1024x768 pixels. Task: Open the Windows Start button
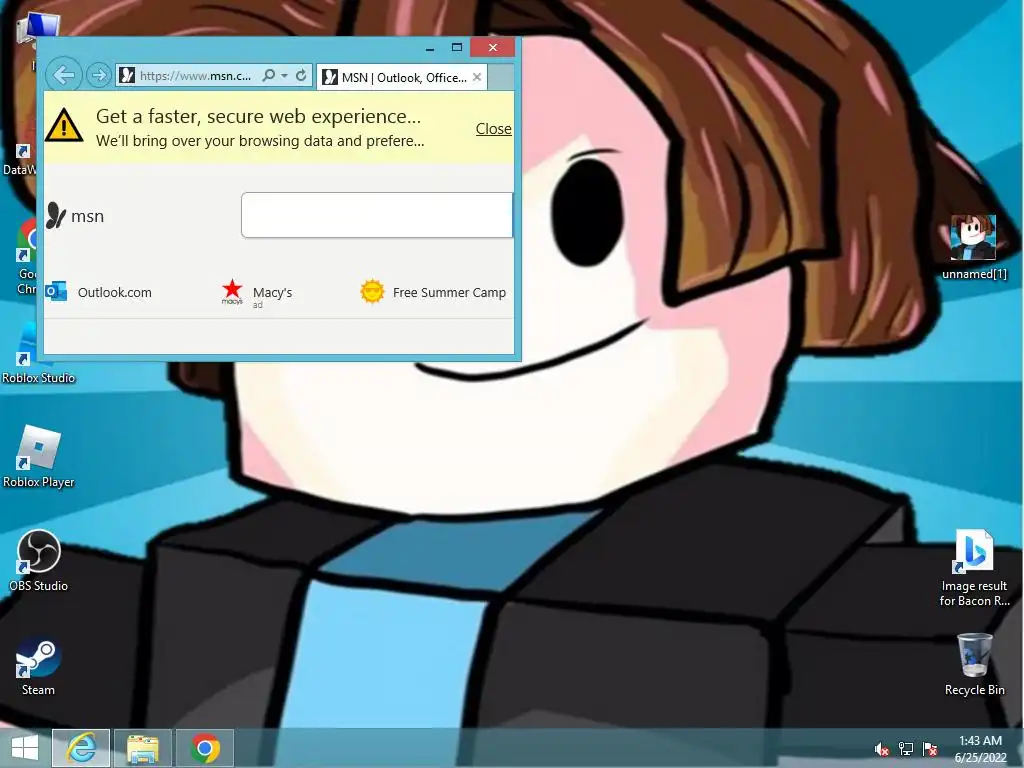pyautogui.click(x=25, y=748)
